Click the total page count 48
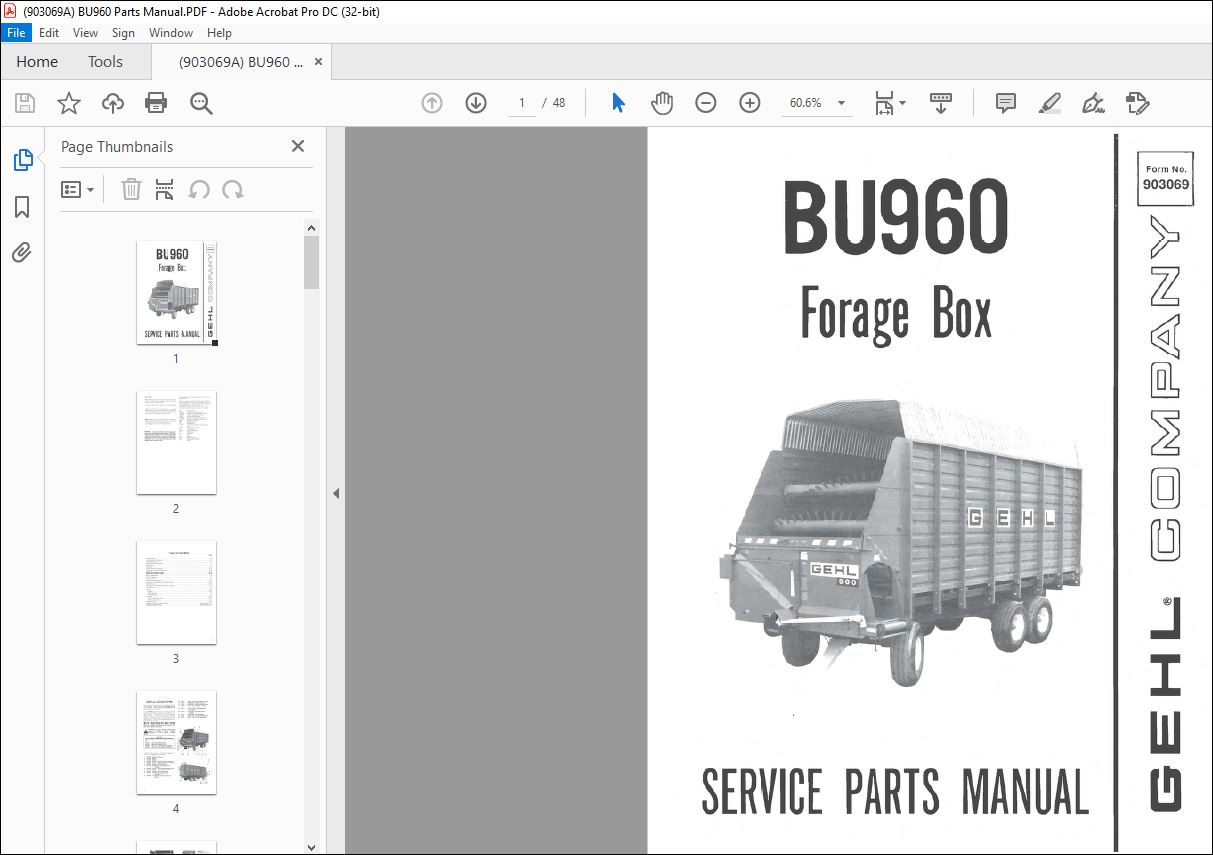This screenshot has height=855, width=1213. pyautogui.click(x=559, y=103)
